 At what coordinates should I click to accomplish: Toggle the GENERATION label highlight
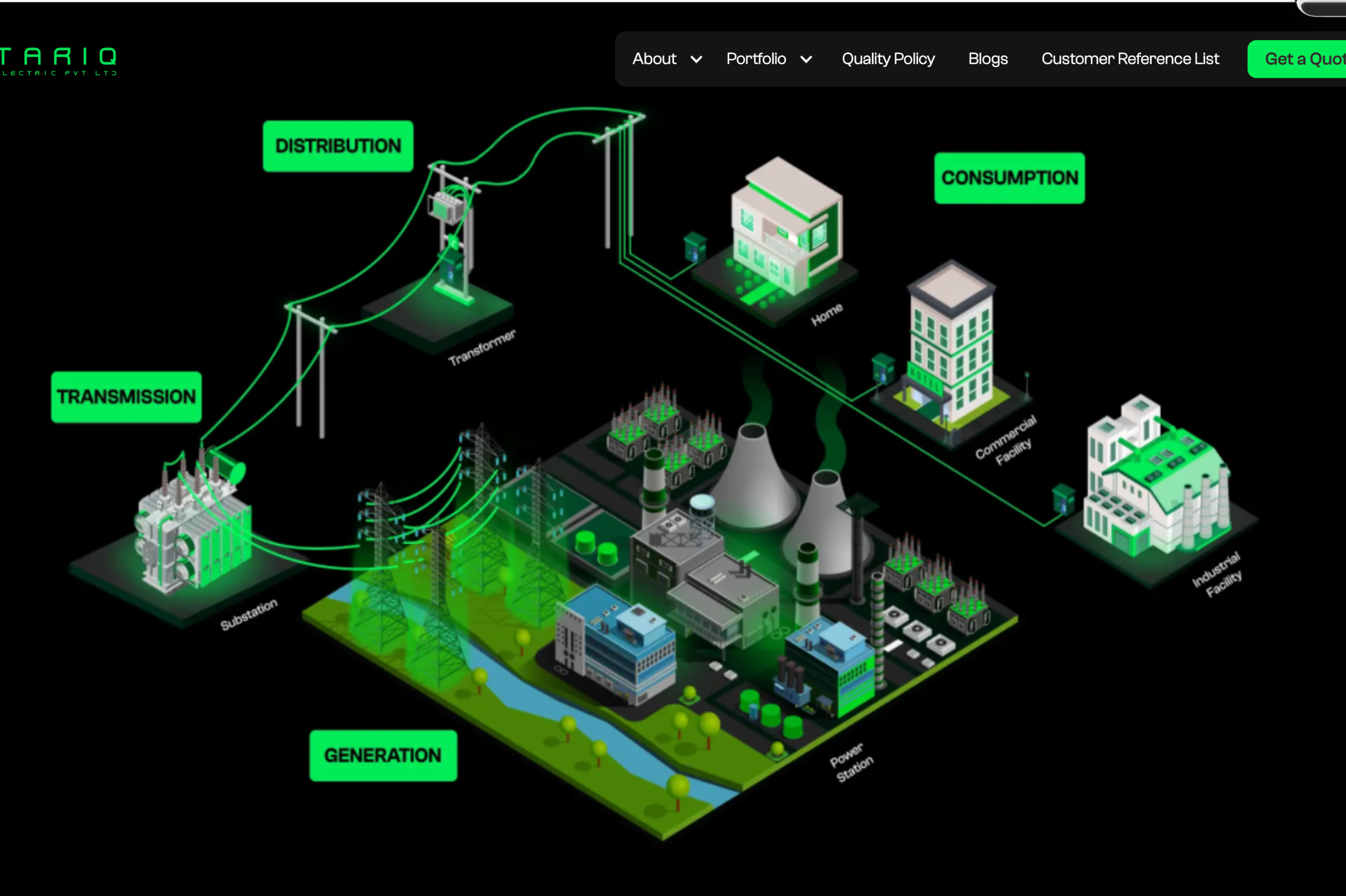[383, 755]
